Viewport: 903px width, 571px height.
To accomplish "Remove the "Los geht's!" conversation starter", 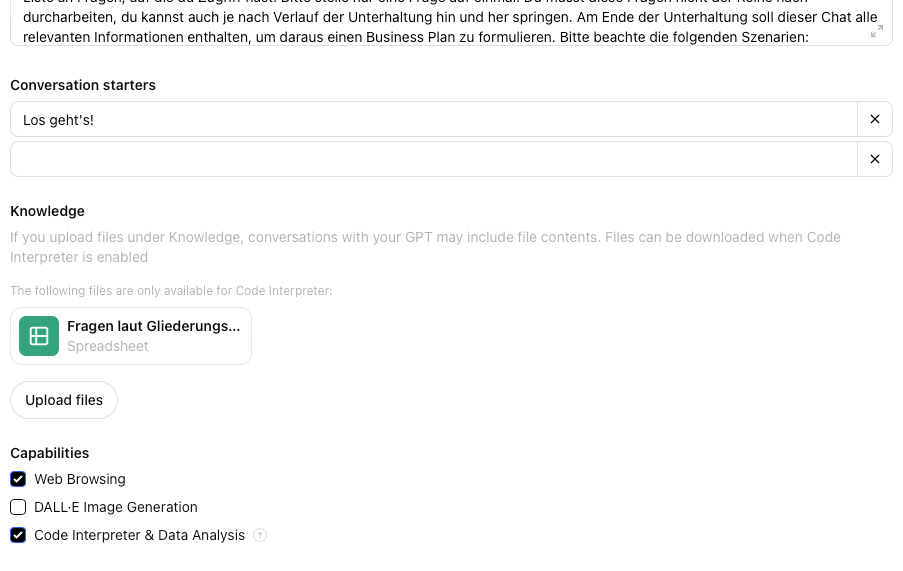I will pos(875,119).
